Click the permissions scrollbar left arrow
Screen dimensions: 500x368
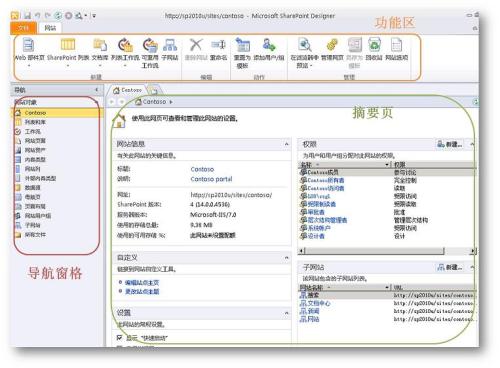coord(302,251)
